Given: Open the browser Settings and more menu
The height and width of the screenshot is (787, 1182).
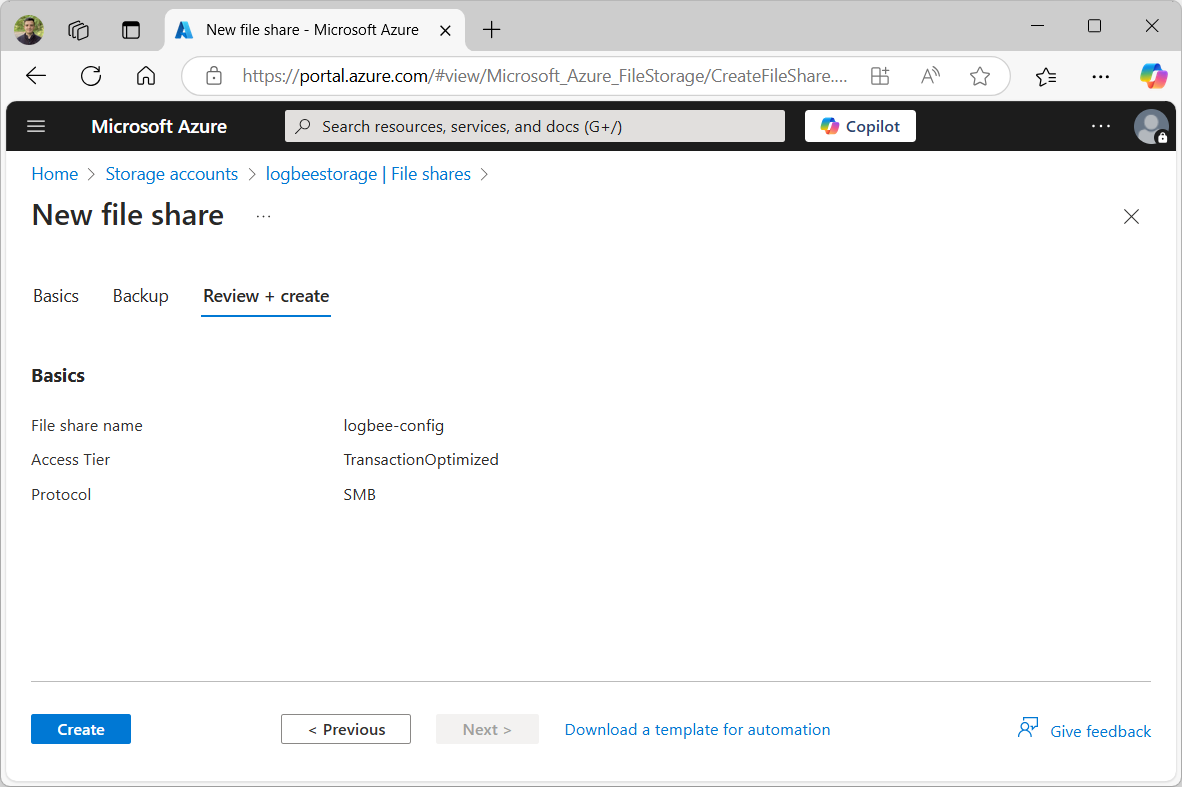Looking at the screenshot, I should tap(1100, 75).
